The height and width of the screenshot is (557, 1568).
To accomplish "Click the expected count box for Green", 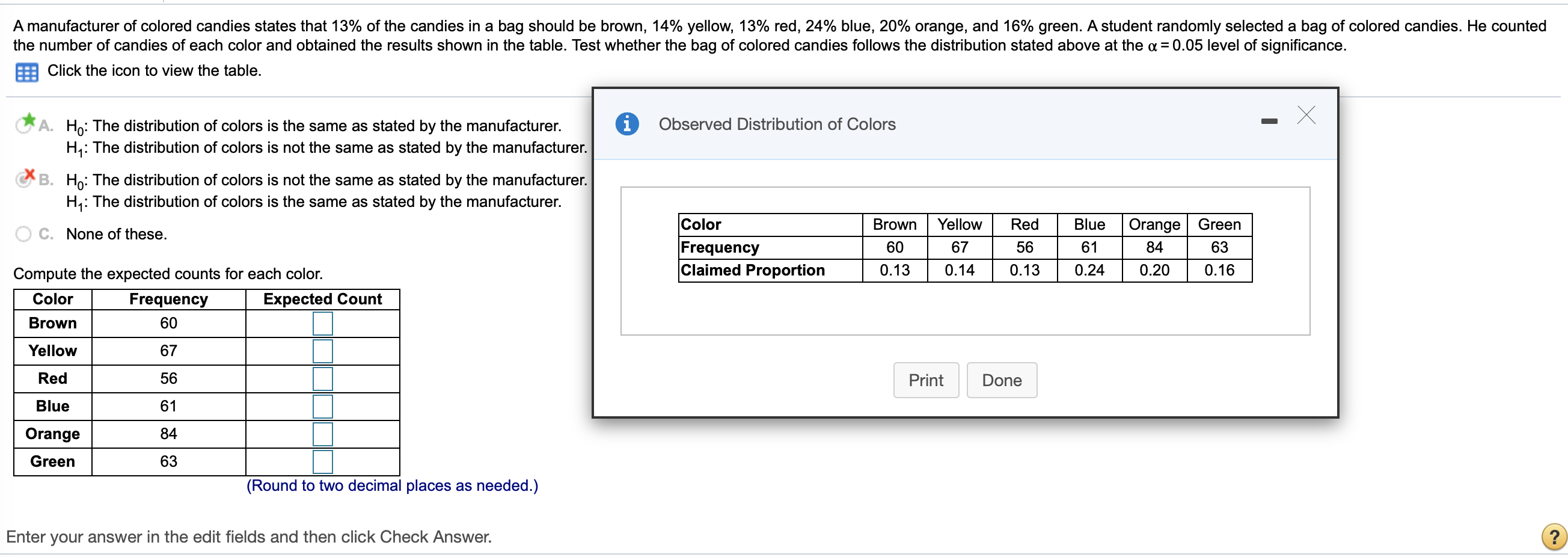I will coord(323,461).
